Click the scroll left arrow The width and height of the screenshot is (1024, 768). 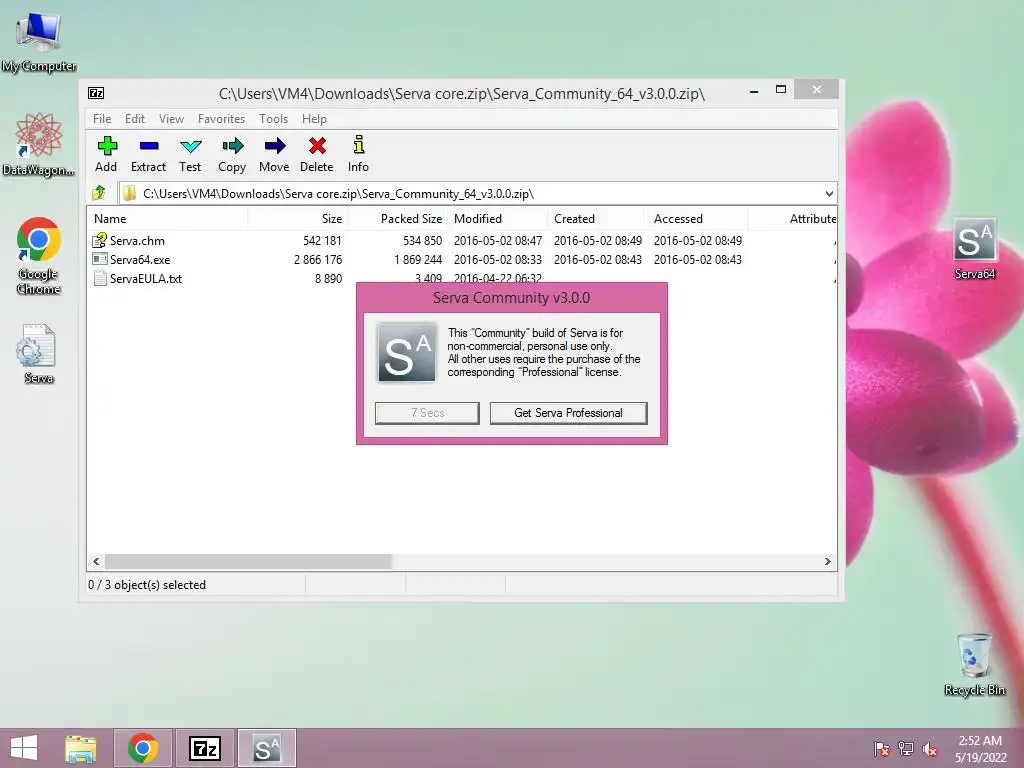pyautogui.click(x=97, y=562)
